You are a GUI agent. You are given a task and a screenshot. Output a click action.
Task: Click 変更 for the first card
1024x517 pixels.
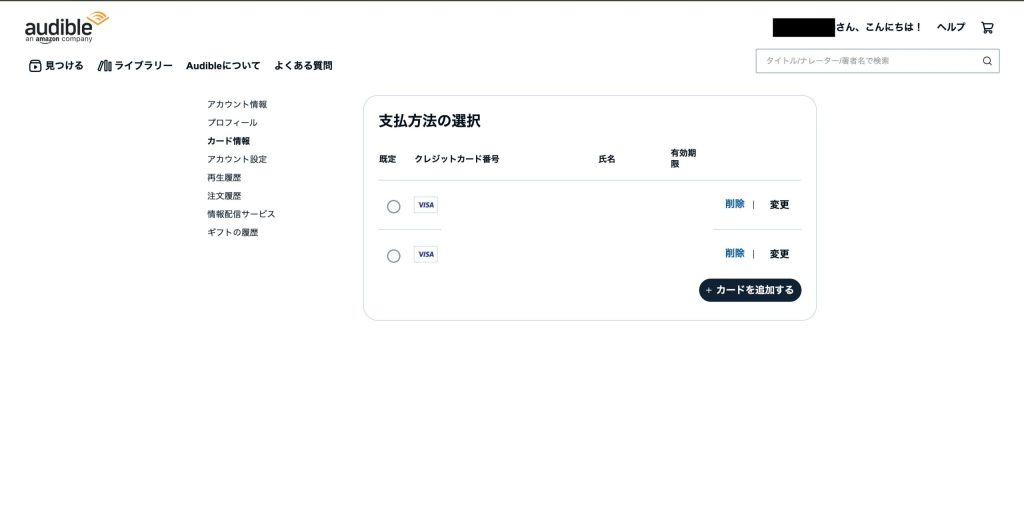[779, 205]
